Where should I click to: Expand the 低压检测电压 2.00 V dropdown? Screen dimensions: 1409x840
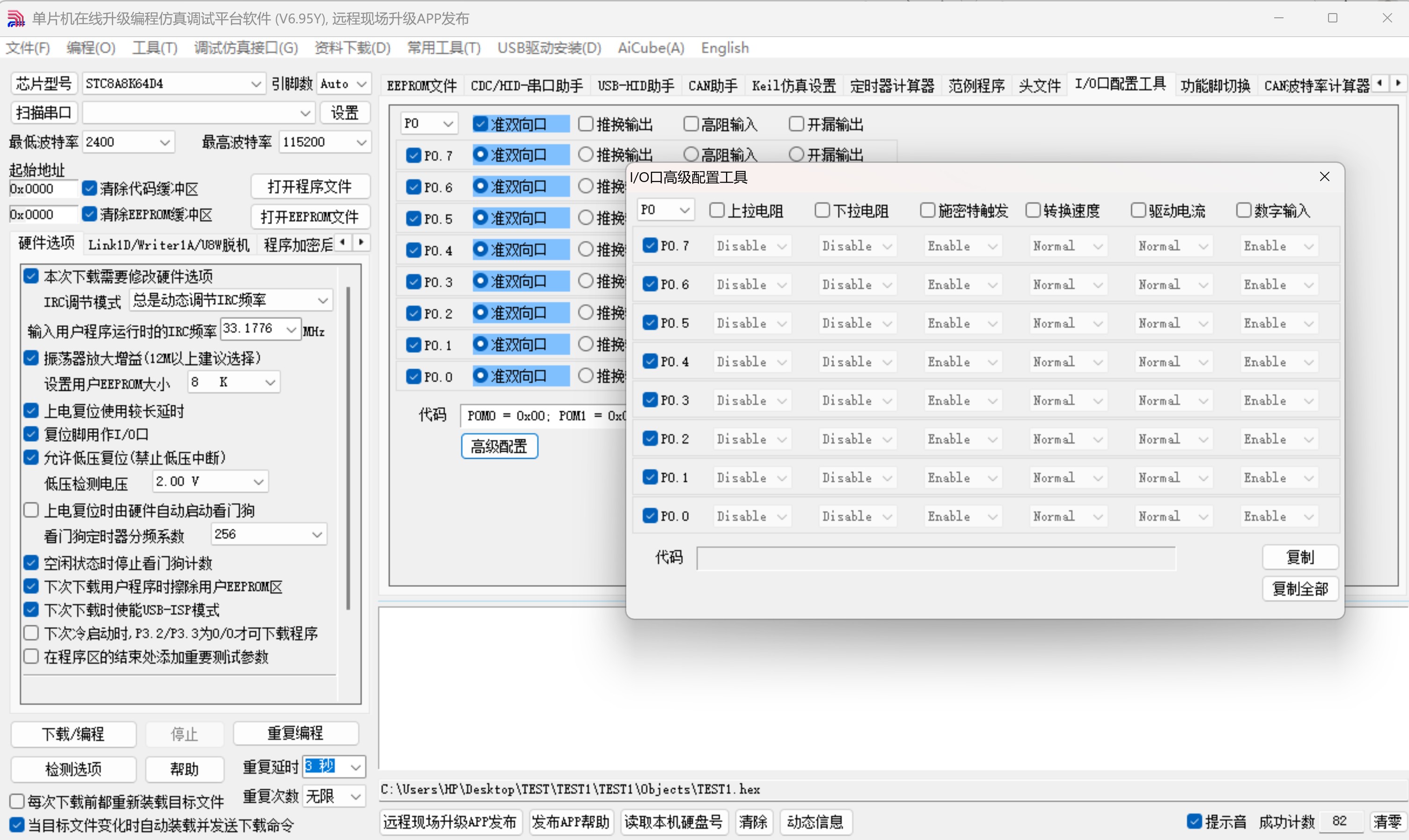pos(259,482)
